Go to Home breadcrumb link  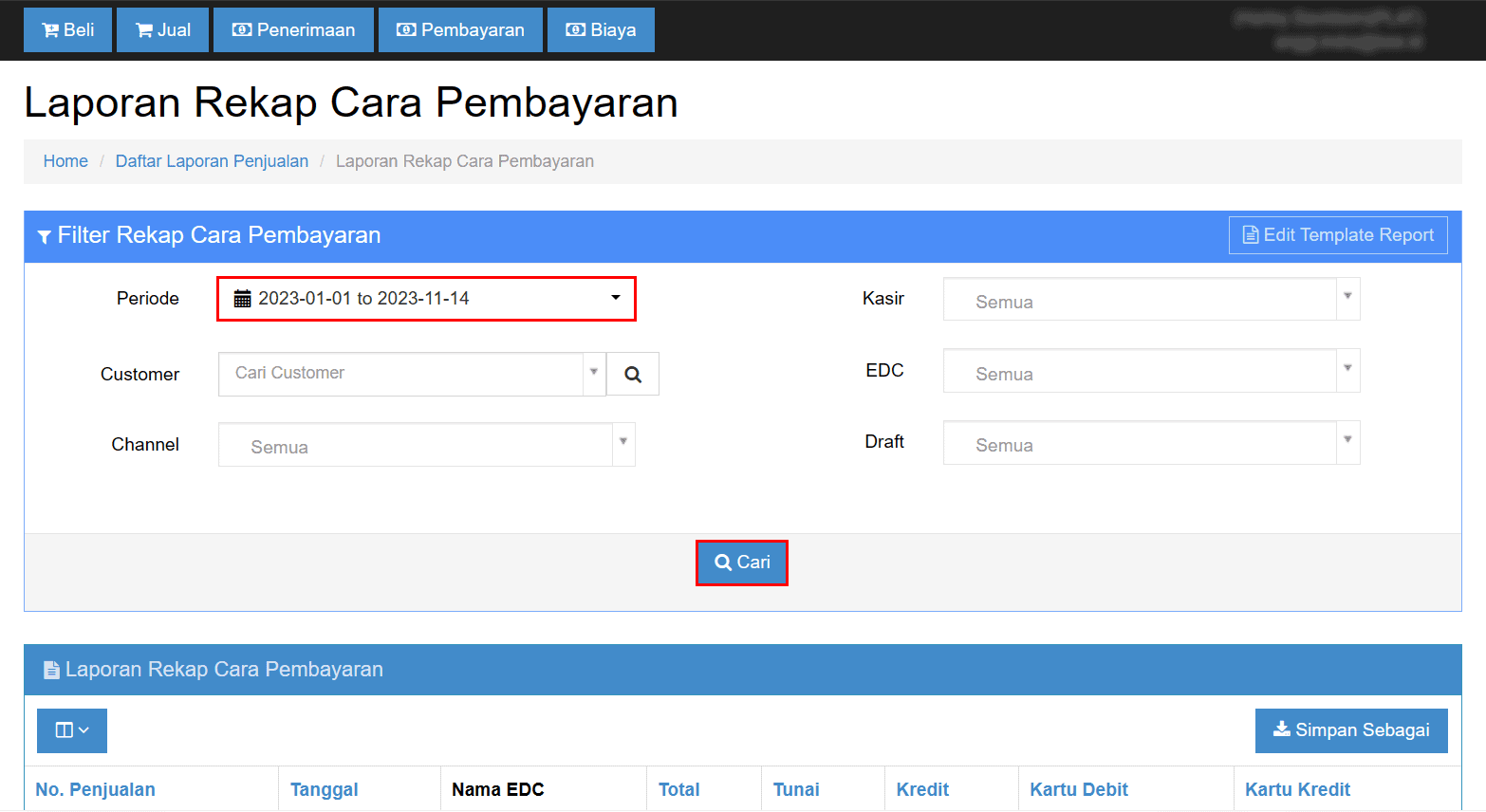65,161
